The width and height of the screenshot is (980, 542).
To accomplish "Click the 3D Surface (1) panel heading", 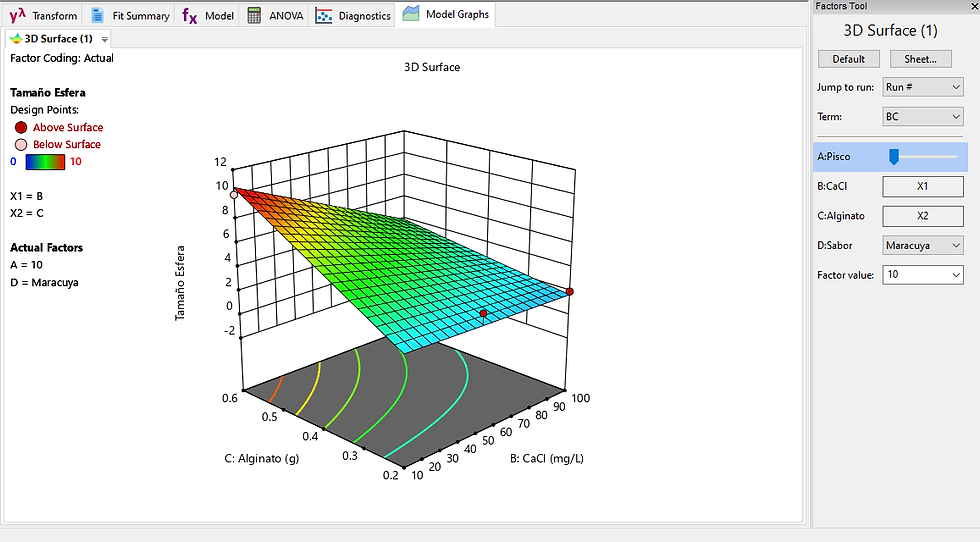I will (x=891, y=31).
